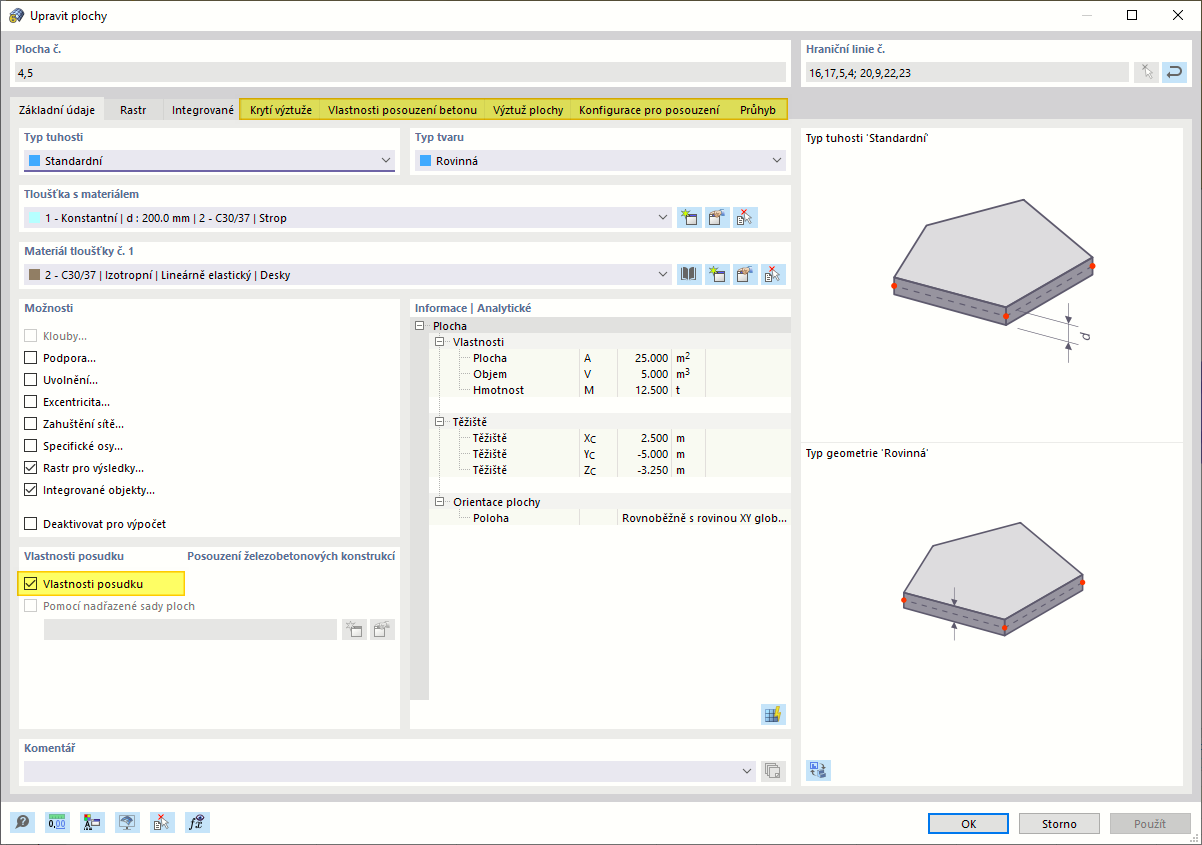Click the Použít button

(x=1150, y=823)
